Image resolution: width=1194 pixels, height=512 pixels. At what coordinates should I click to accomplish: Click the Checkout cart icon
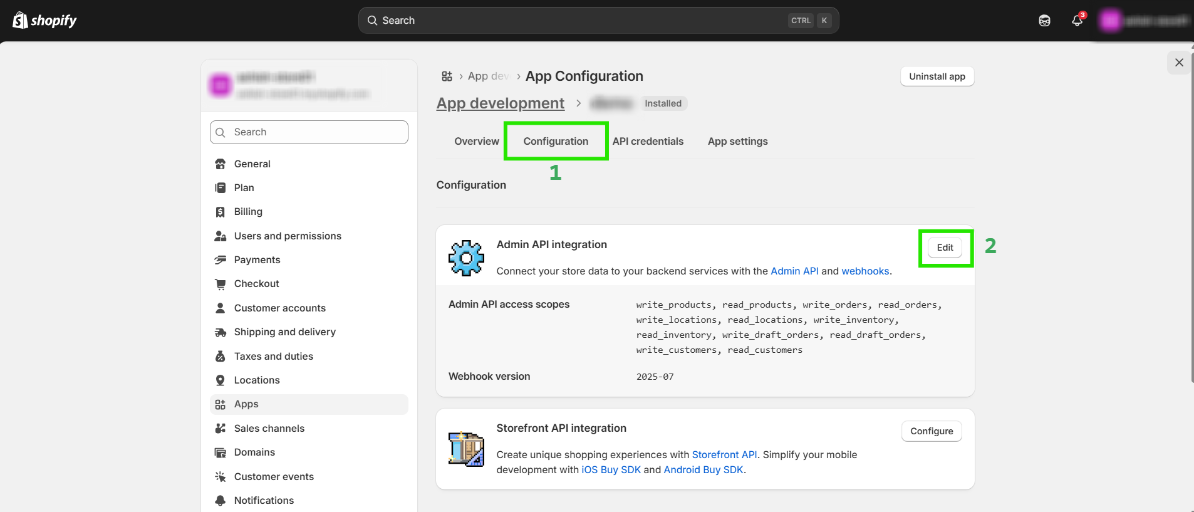click(220, 284)
